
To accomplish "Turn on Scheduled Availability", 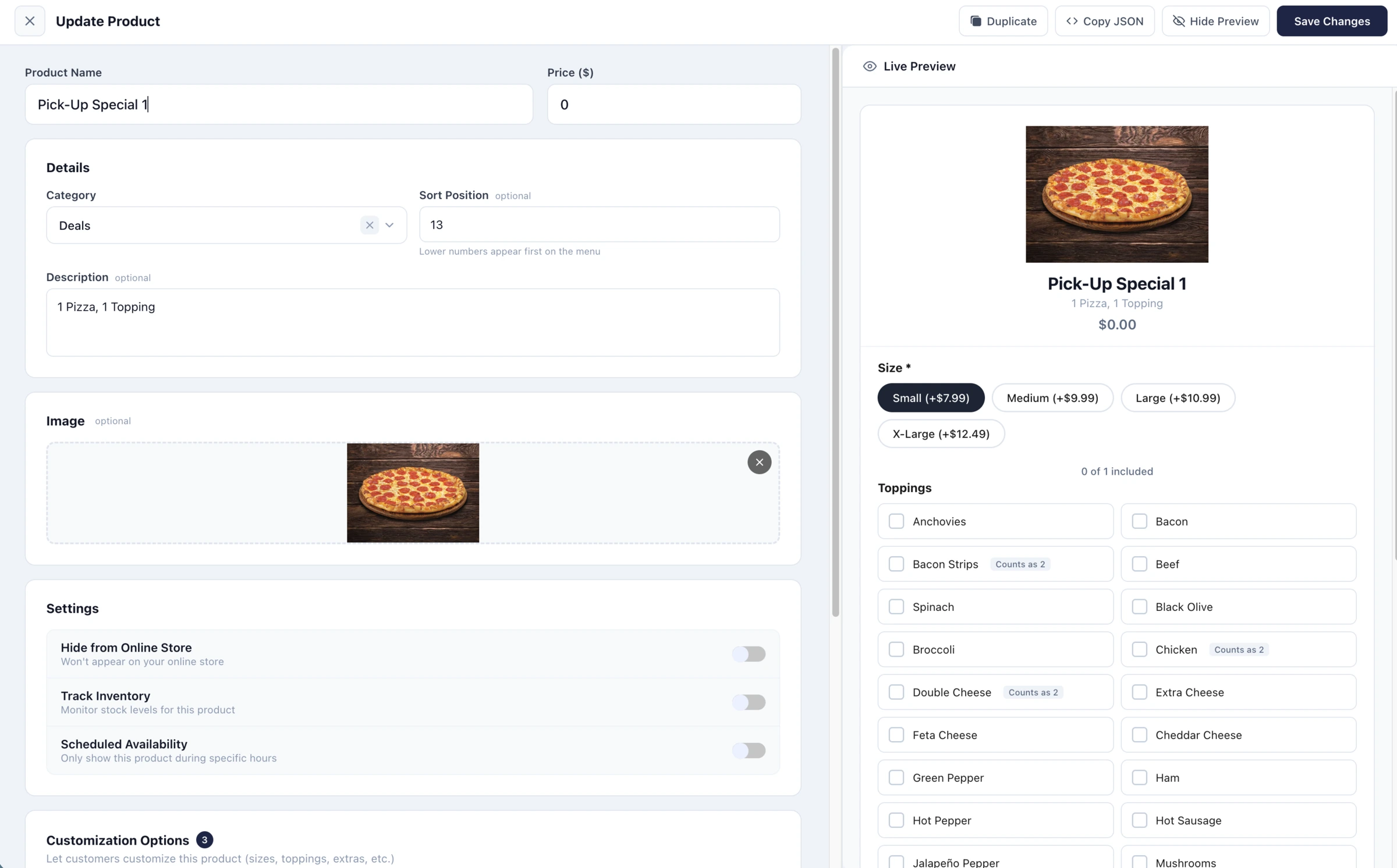I will [x=749, y=750].
